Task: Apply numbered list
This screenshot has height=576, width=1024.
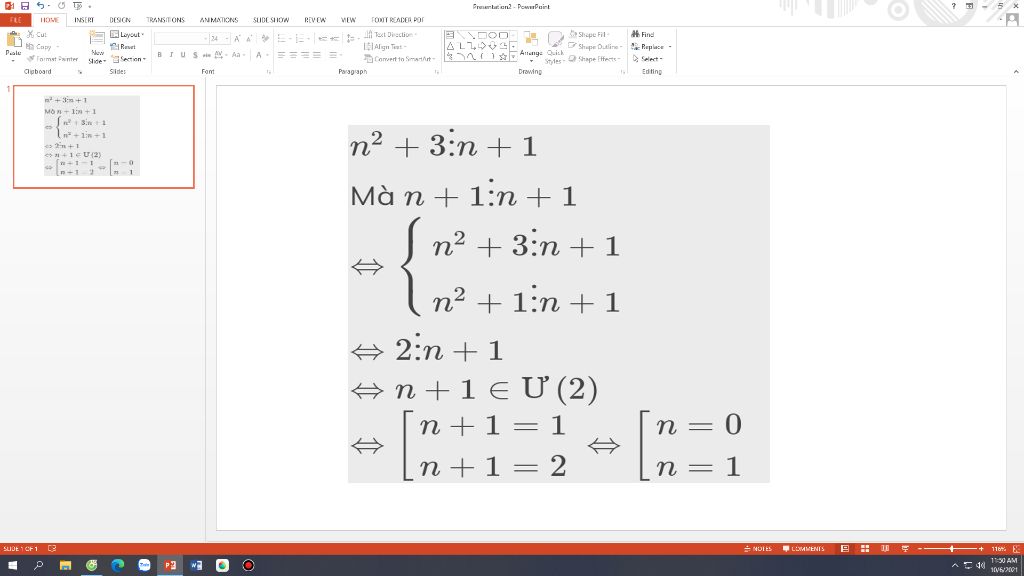Action: (x=301, y=39)
